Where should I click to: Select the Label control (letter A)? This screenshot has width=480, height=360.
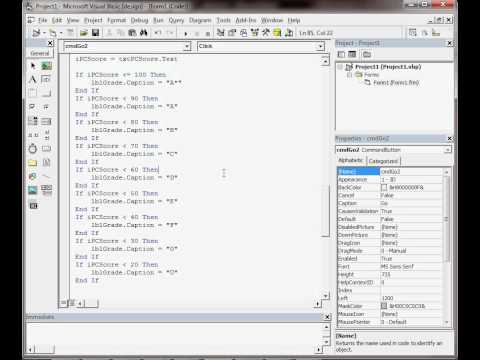coord(33,79)
